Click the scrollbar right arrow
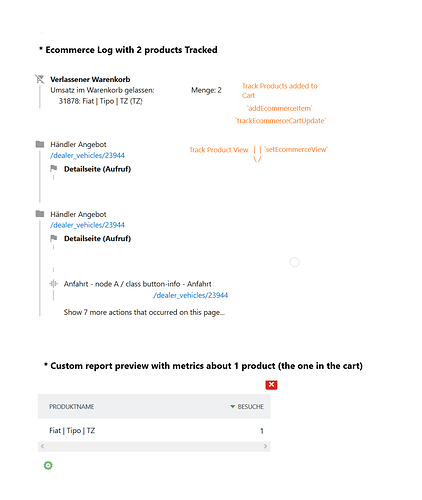The height and width of the screenshot is (500, 422). [265, 446]
